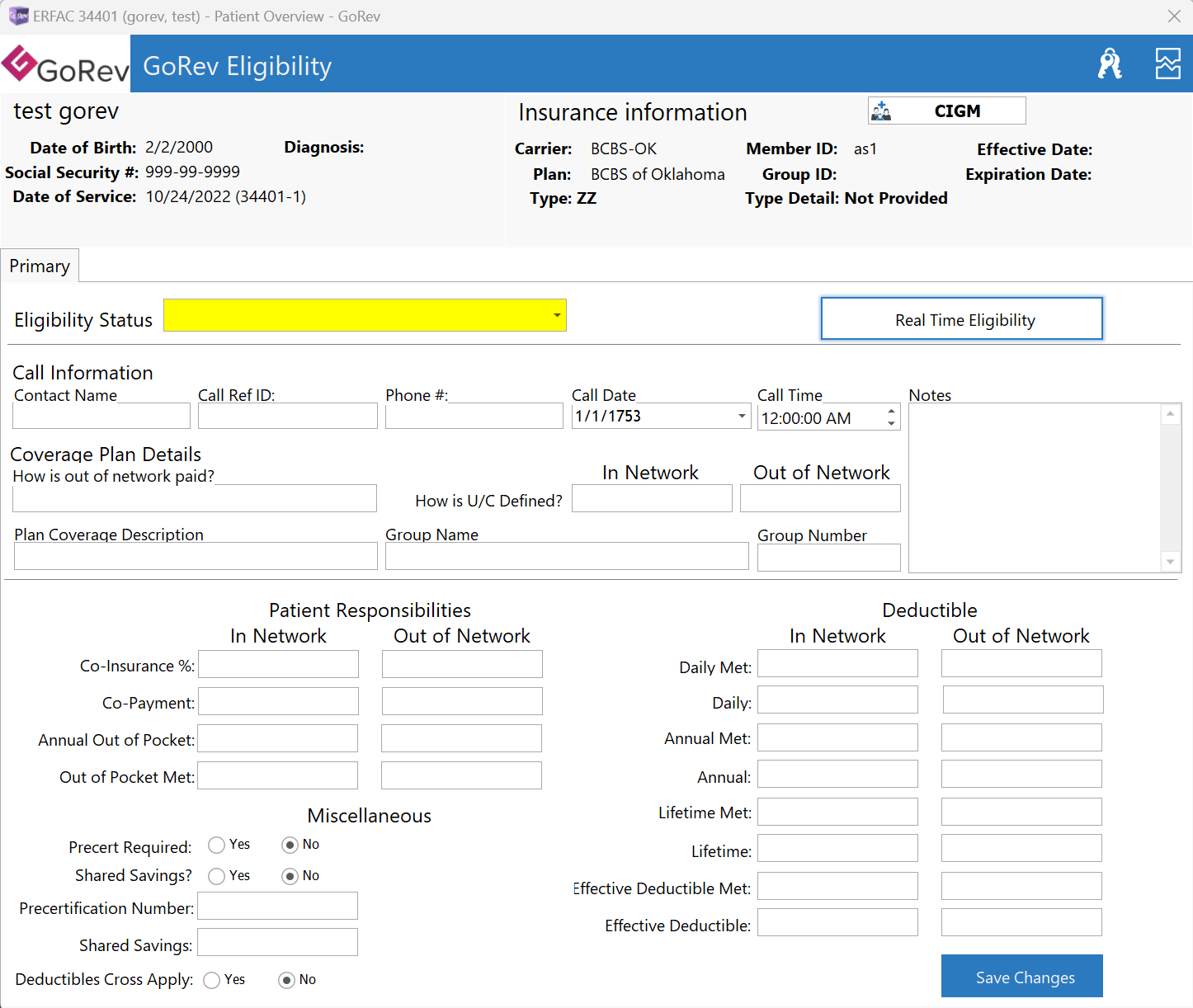Screen dimensions: 1193x1008
Task: Click Notes scrollbar up arrow
Action: [1170, 413]
